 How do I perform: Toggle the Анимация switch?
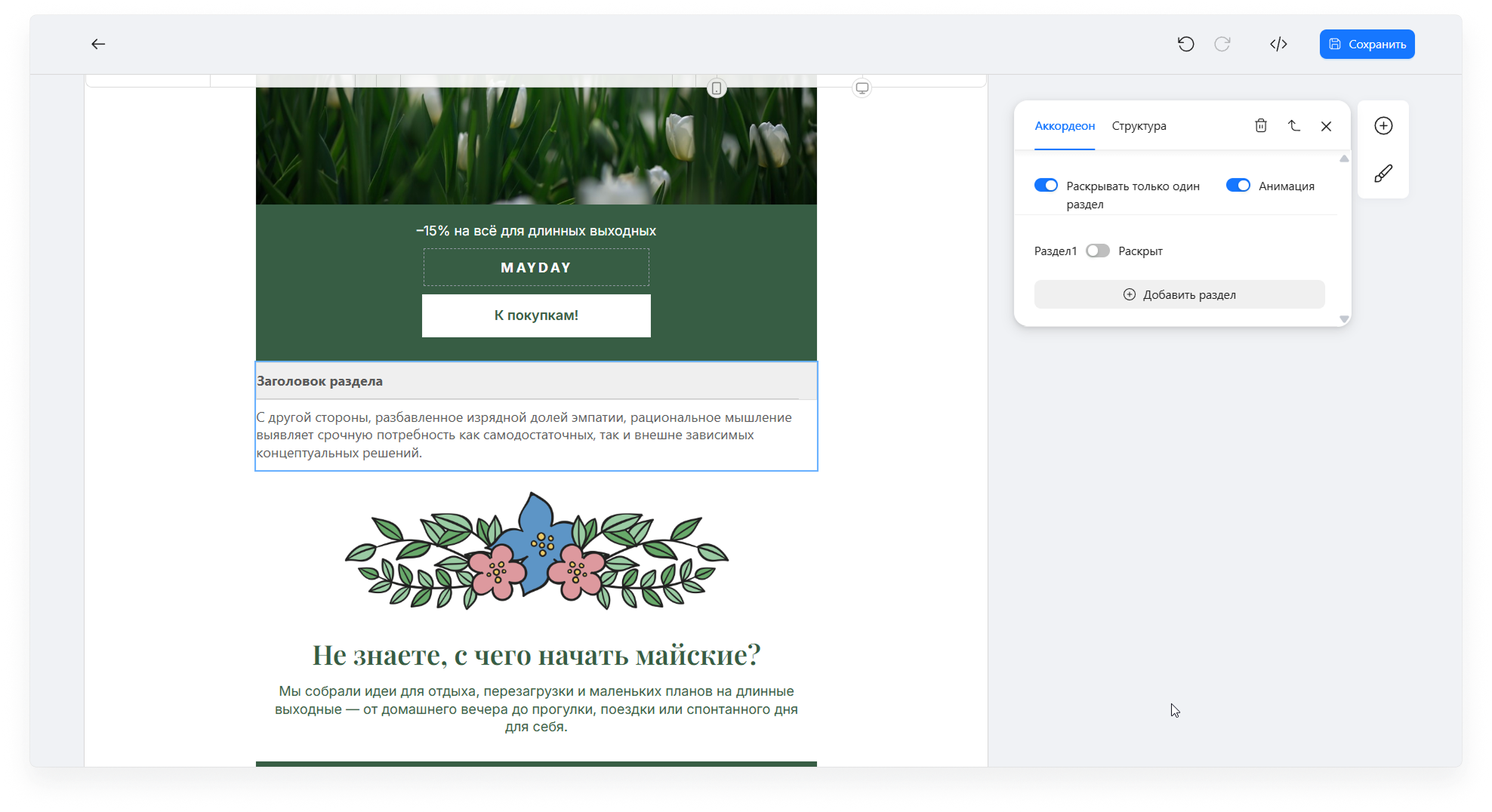pyautogui.click(x=1238, y=186)
